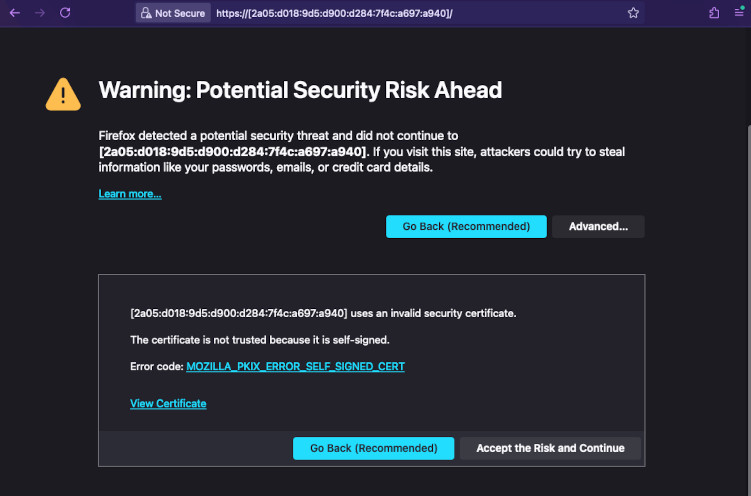The image size is (751, 496).
Task: Click the MOZILLA_PKIX_ERROR_SELF_SIGNED_CERT error code link
Action: (x=295, y=367)
